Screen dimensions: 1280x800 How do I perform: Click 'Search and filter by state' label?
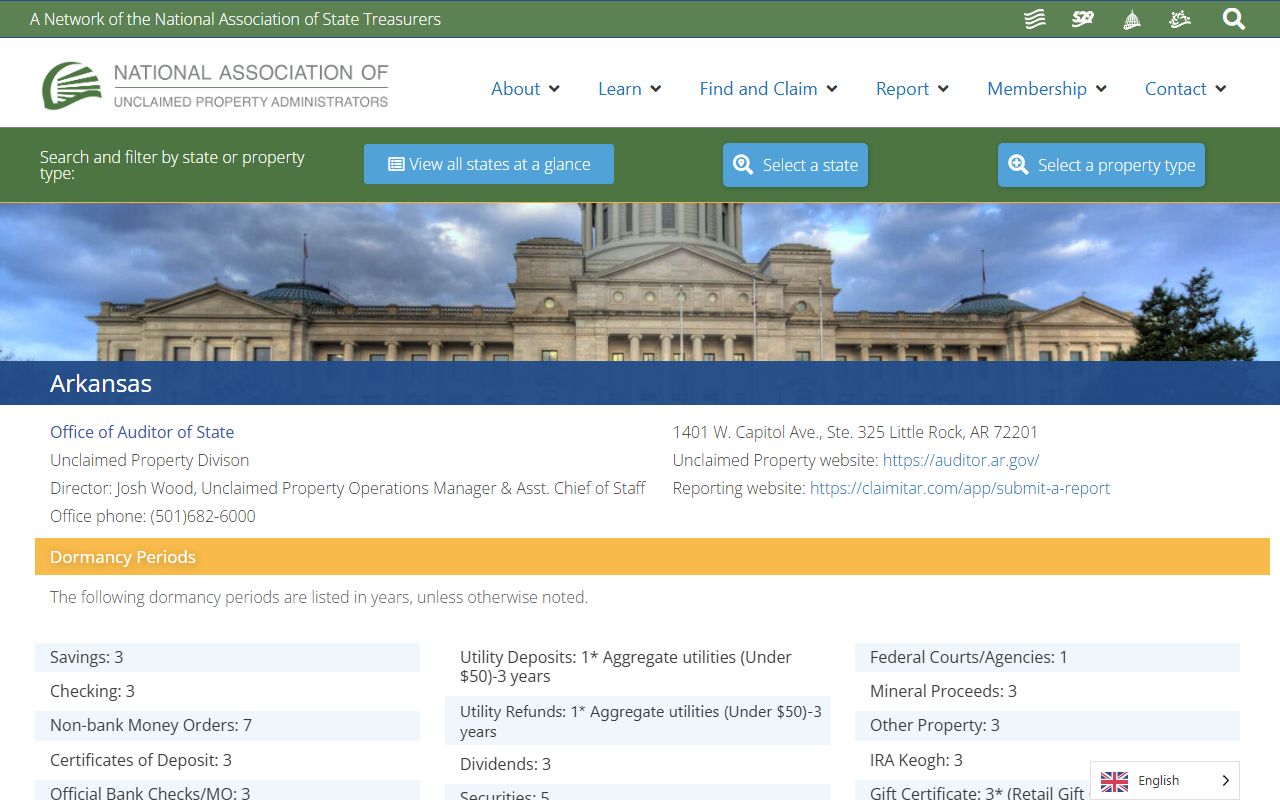[172, 165]
